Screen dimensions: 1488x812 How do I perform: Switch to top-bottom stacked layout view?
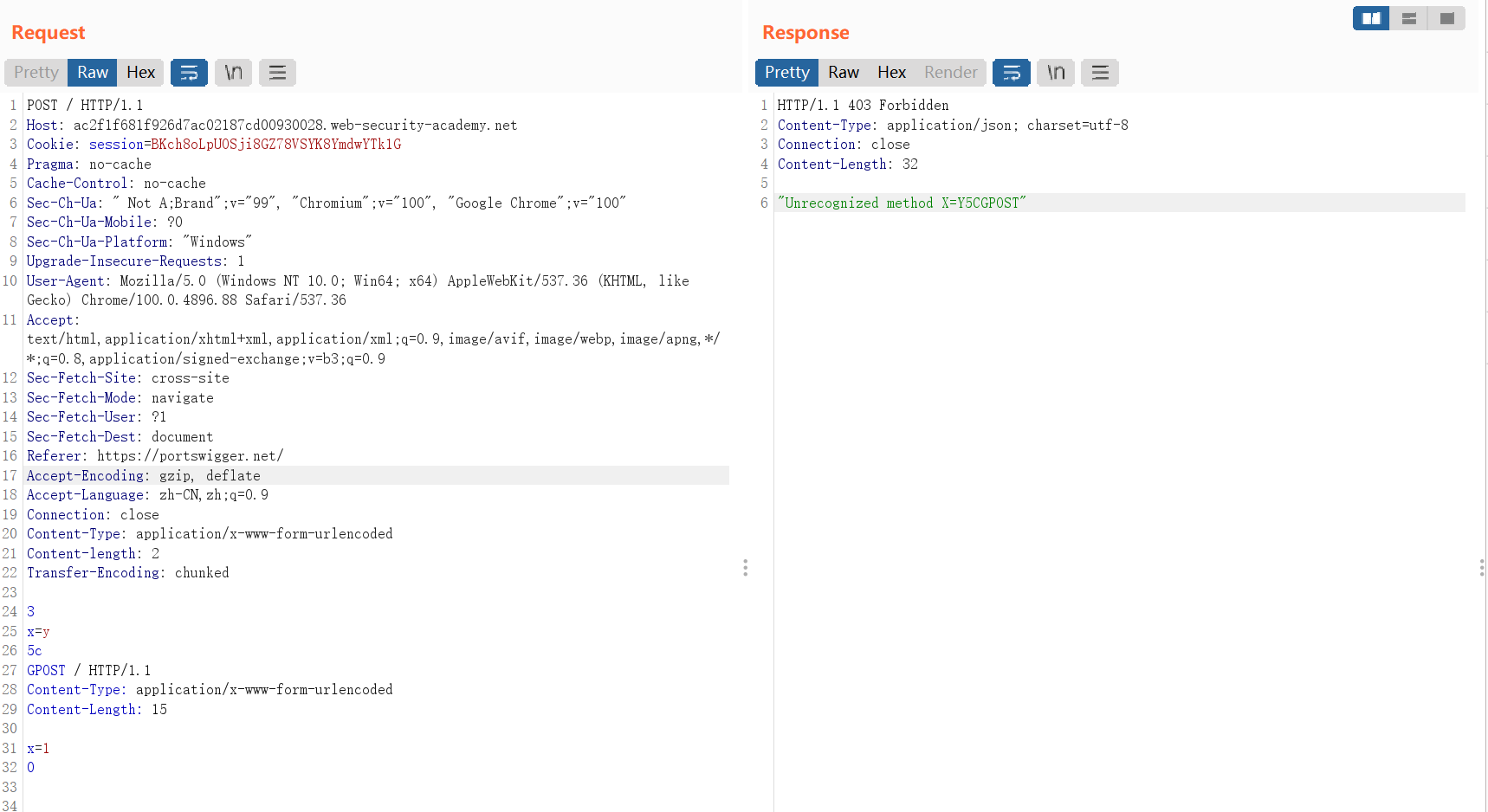click(1409, 18)
